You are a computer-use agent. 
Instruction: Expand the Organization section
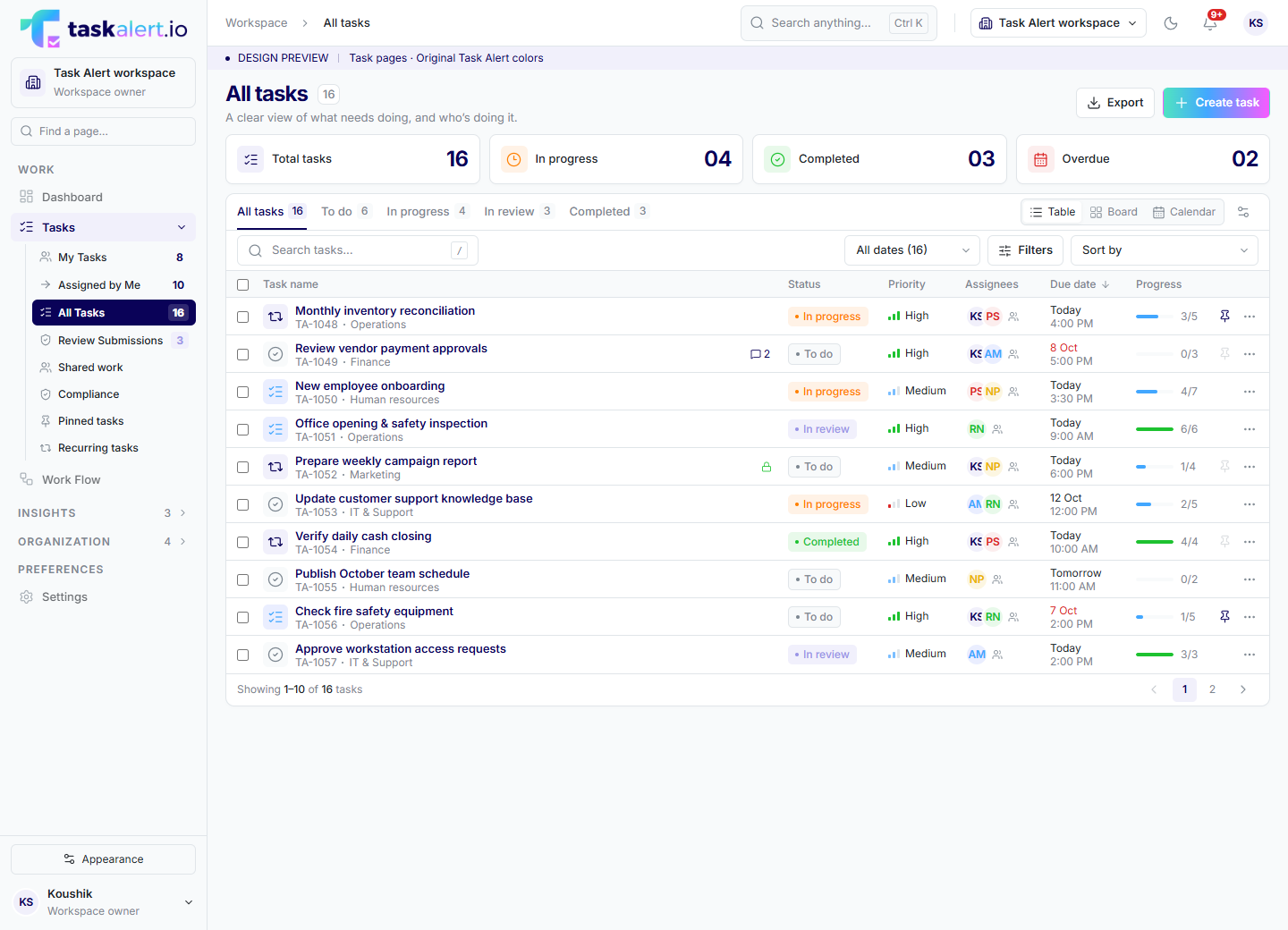tap(103, 542)
